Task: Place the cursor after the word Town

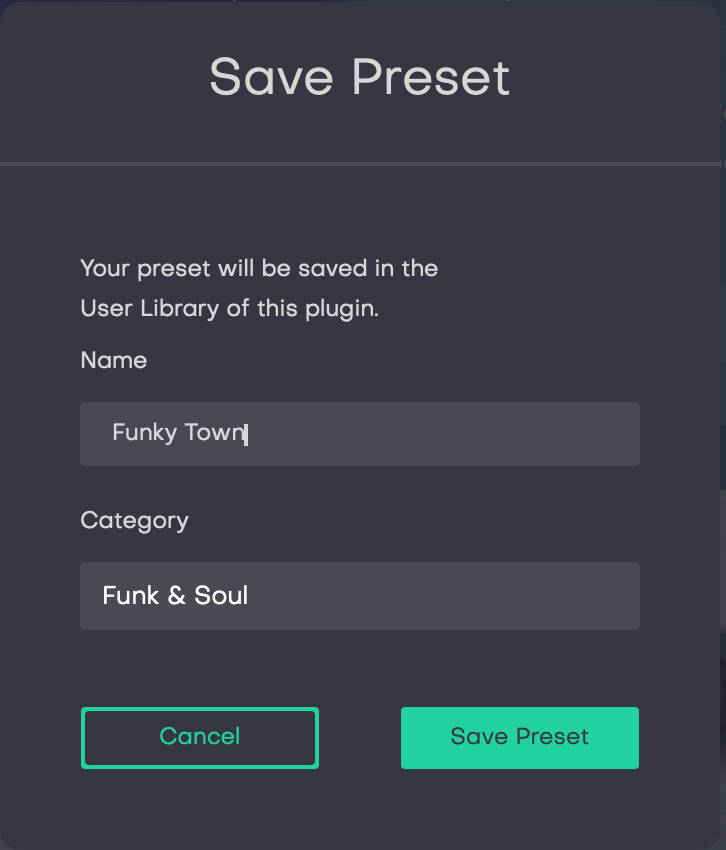Action: pos(247,434)
